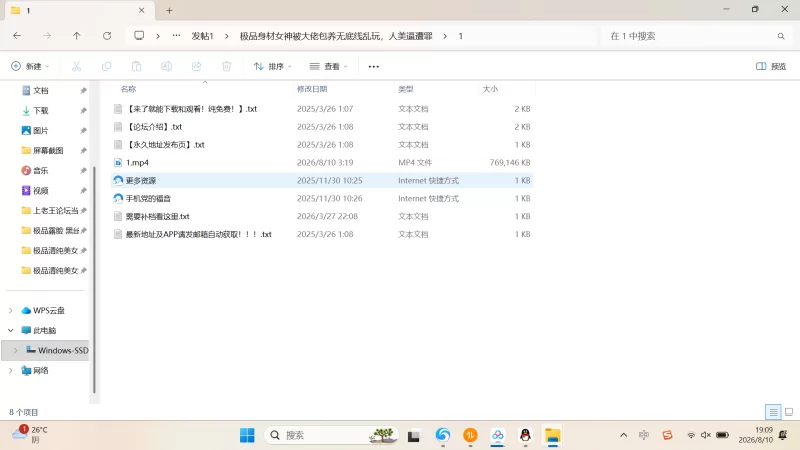Open 屏幕截图 folder in sidebar
Image resolution: width=800 pixels, height=450 pixels.
[x=48, y=150]
